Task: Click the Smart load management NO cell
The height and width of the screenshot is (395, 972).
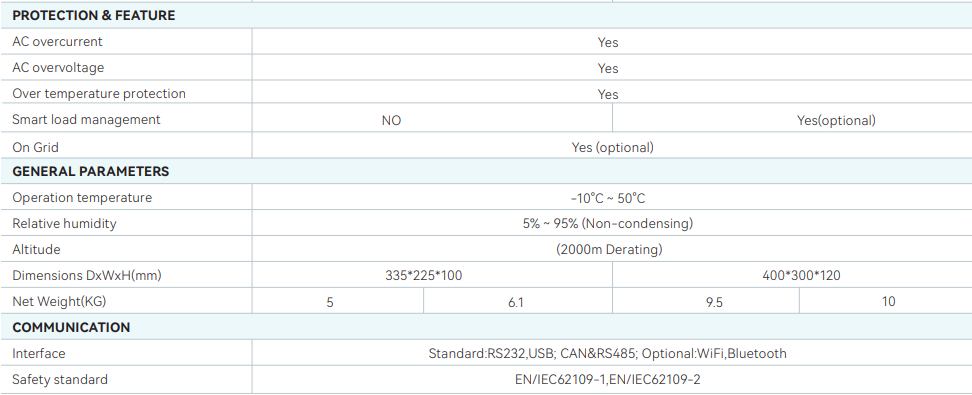Action: click(391, 121)
